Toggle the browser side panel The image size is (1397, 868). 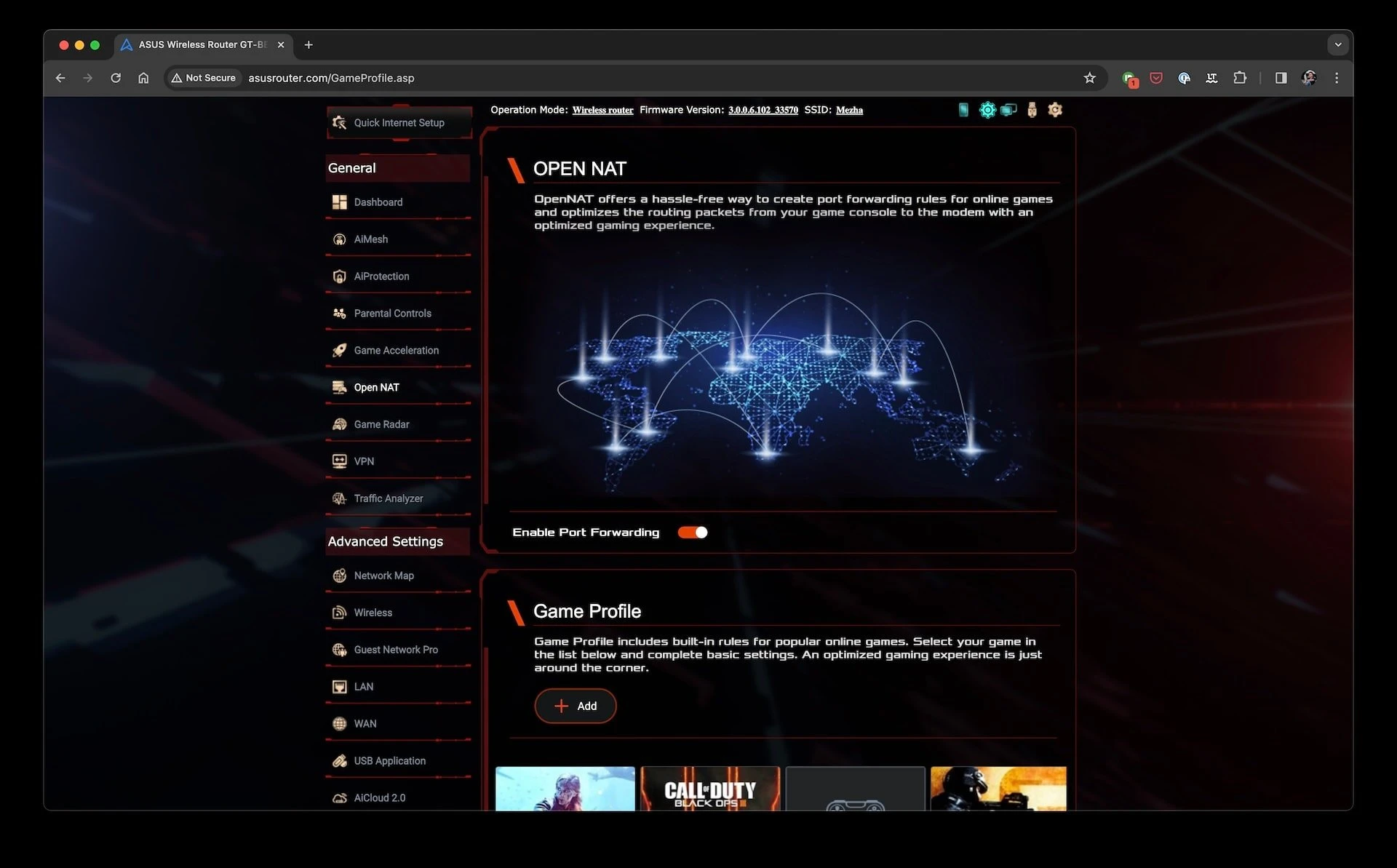click(x=1281, y=78)
